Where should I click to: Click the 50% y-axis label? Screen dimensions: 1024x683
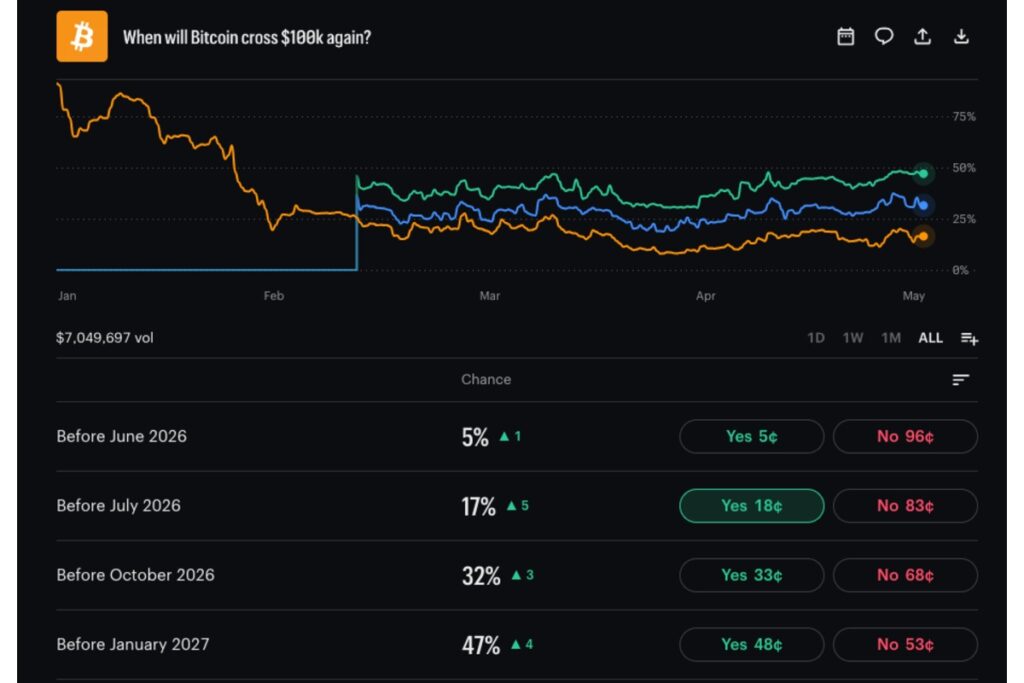[964, 168]
